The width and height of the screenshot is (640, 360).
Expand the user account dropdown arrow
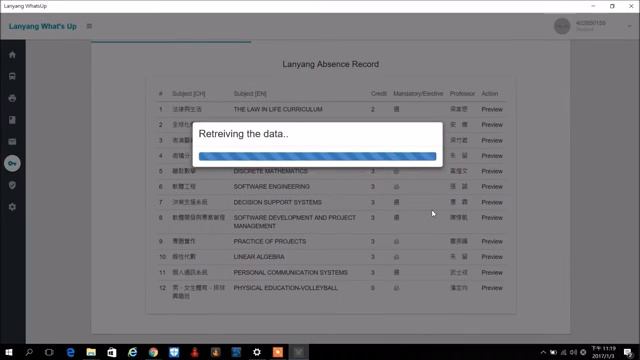pos(629,26)
